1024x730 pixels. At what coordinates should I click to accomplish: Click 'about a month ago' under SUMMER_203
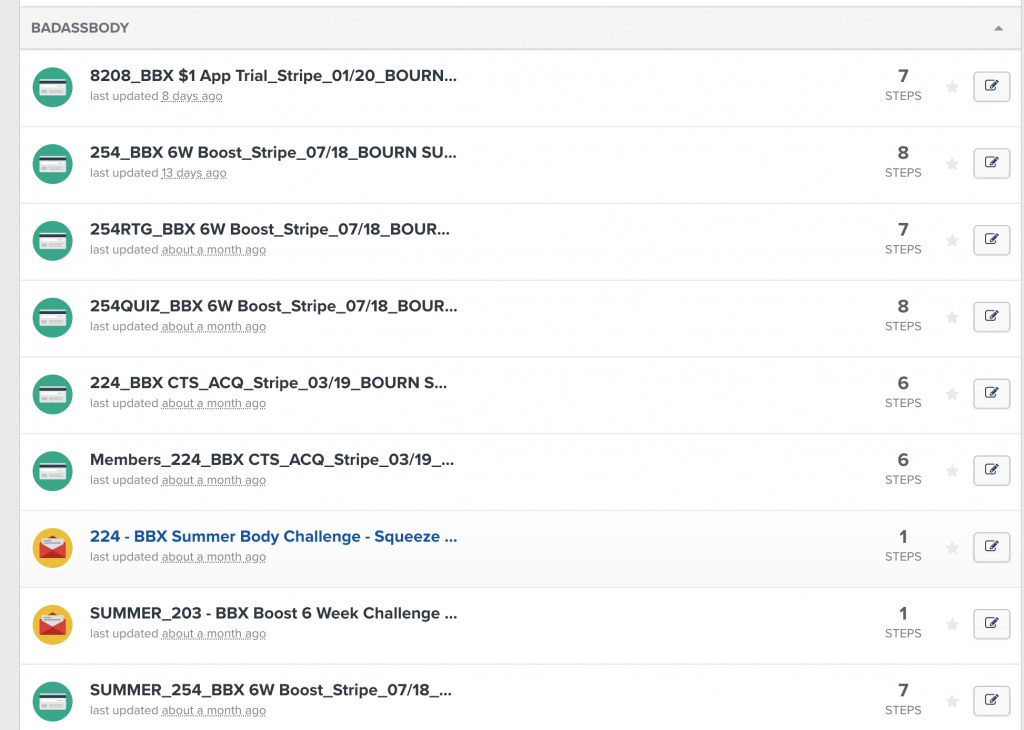(214, 634)
